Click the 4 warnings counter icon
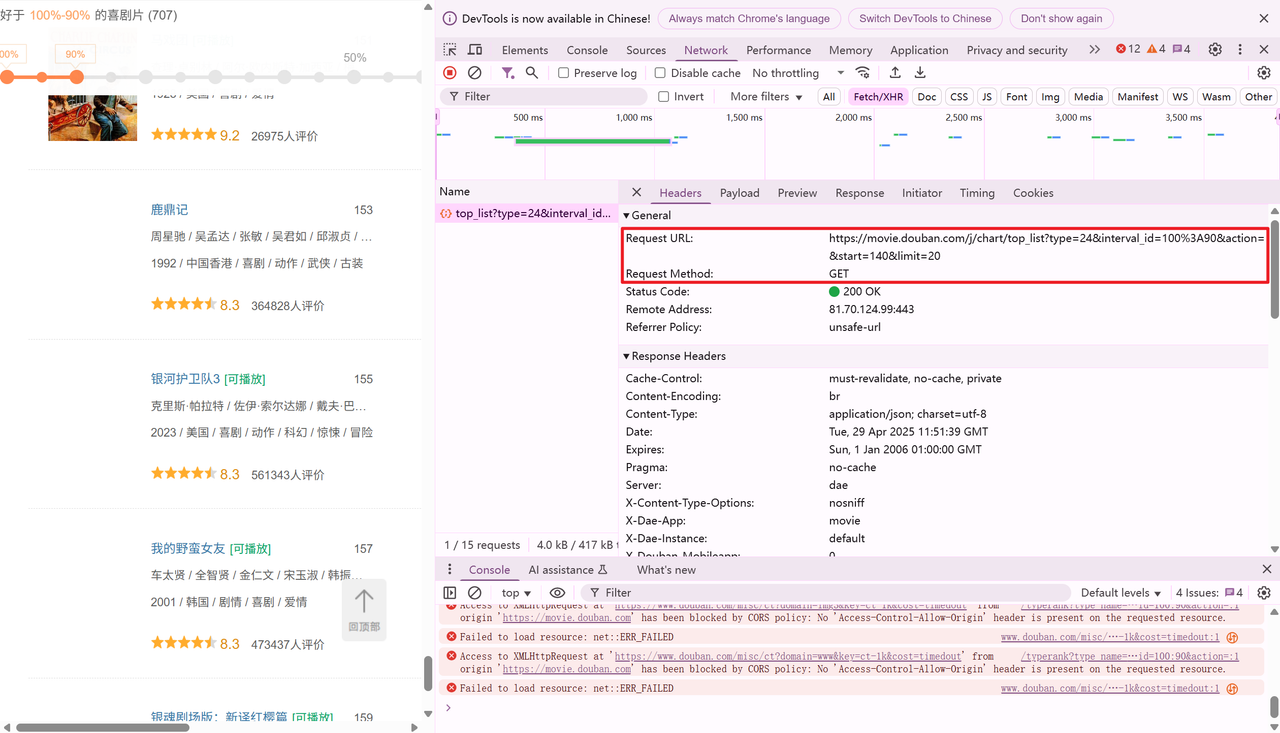 1156,49
